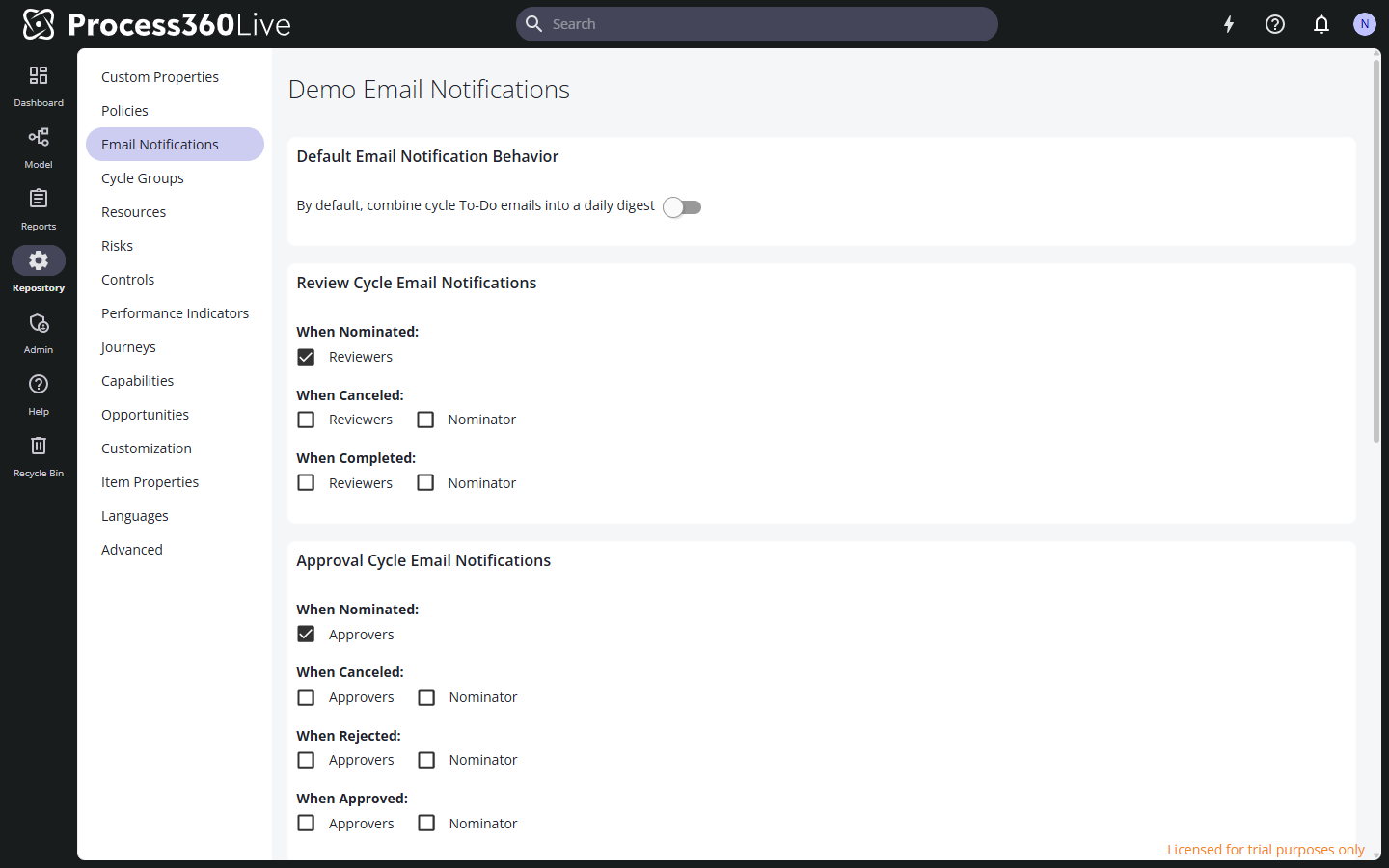Open Policies settings
The width and height of the screenshot is (1389, 868).
175,111
